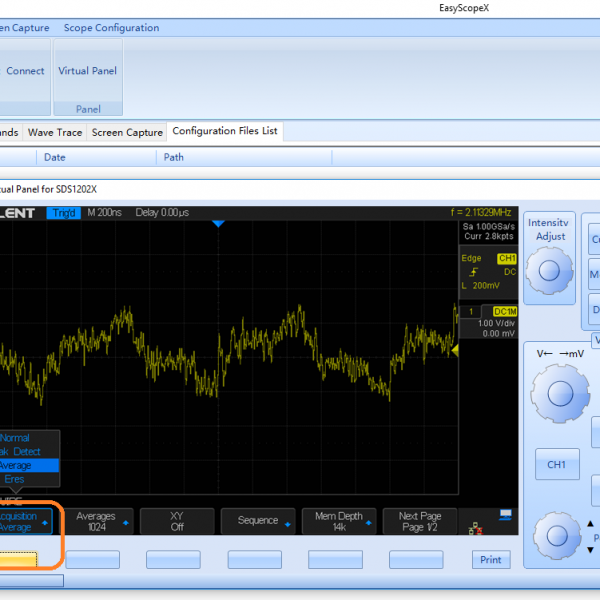Click the yellow trigger level arrow
The width and height of the screenshot is (600, 600).
454,349
